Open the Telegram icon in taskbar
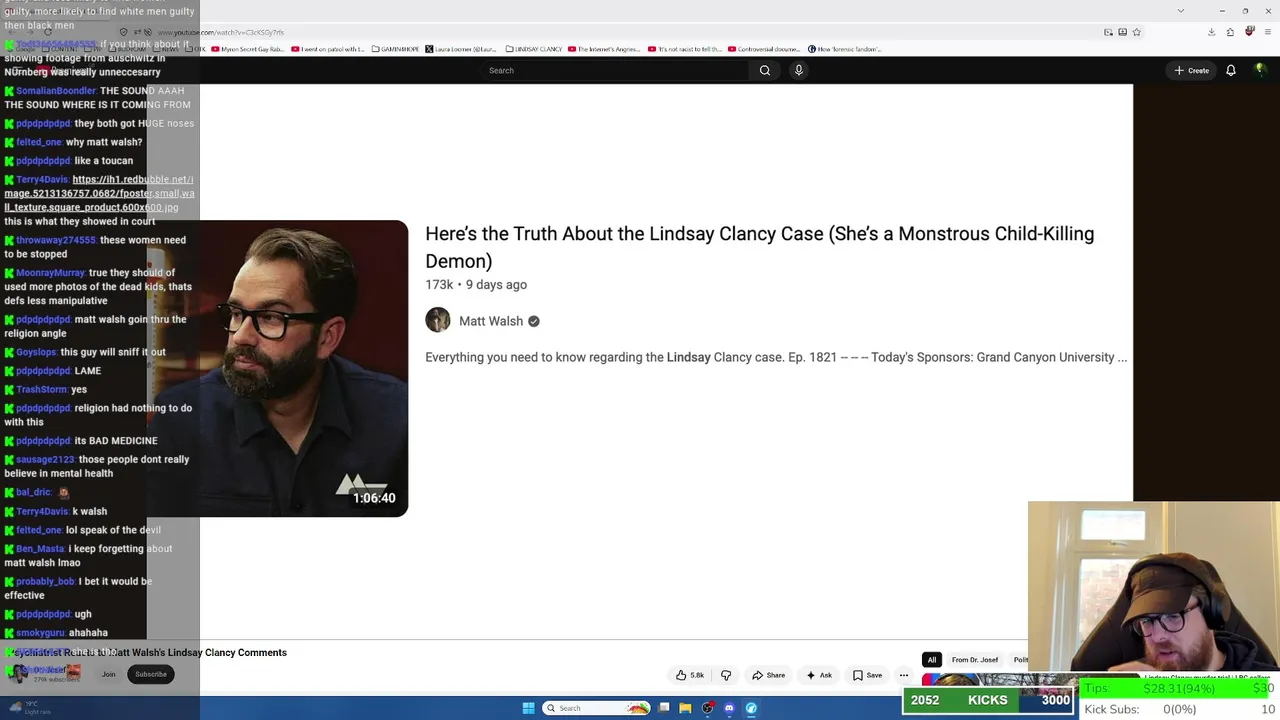 tap(751, 708)
